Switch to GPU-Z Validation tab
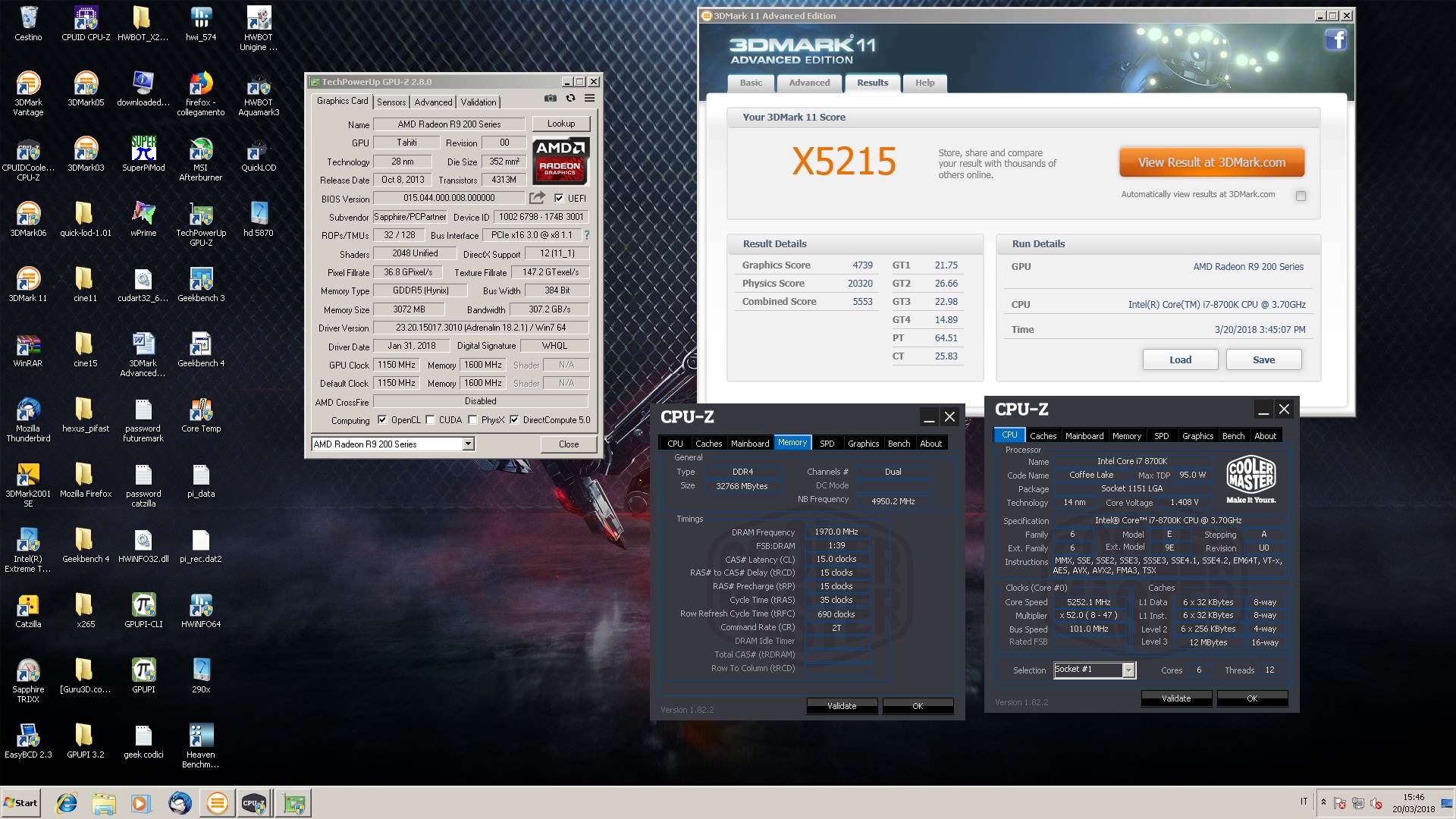 (x=479, y=102)
